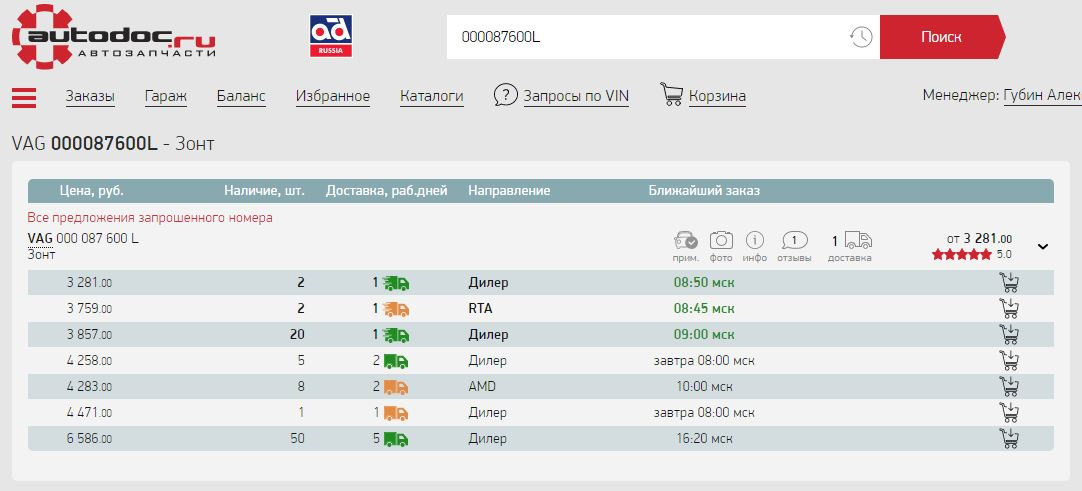
Task: Click quantity 50 in last row
Action: coord(297,439)
